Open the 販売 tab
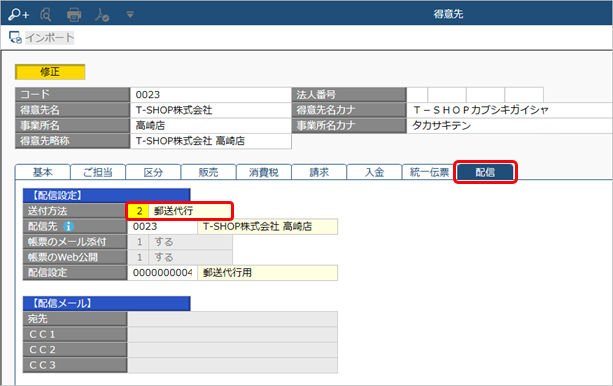 208,172
